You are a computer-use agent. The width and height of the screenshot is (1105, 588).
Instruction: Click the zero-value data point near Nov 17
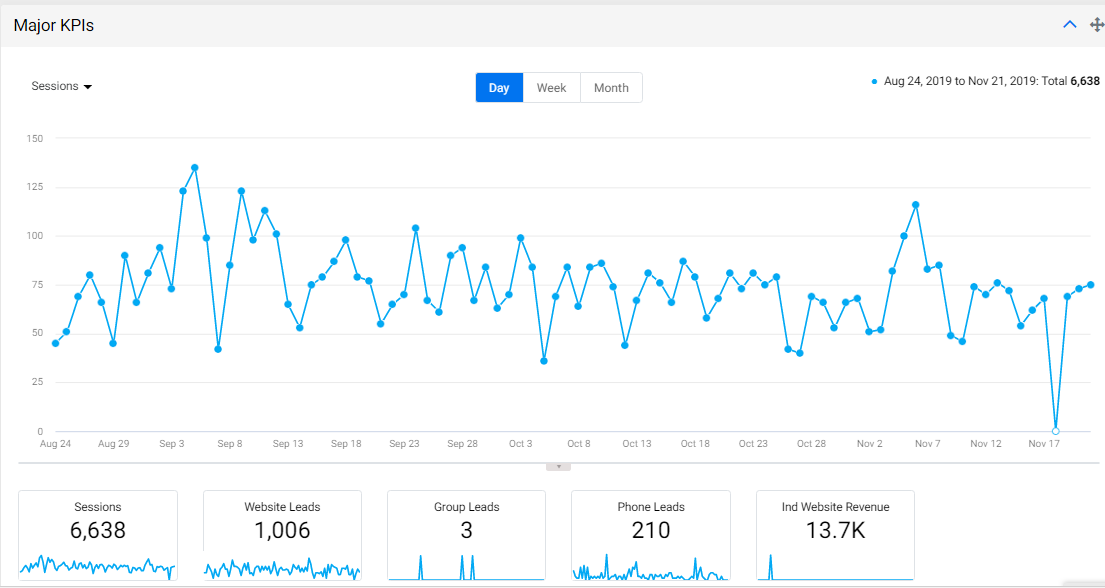tap(1055, 431)
